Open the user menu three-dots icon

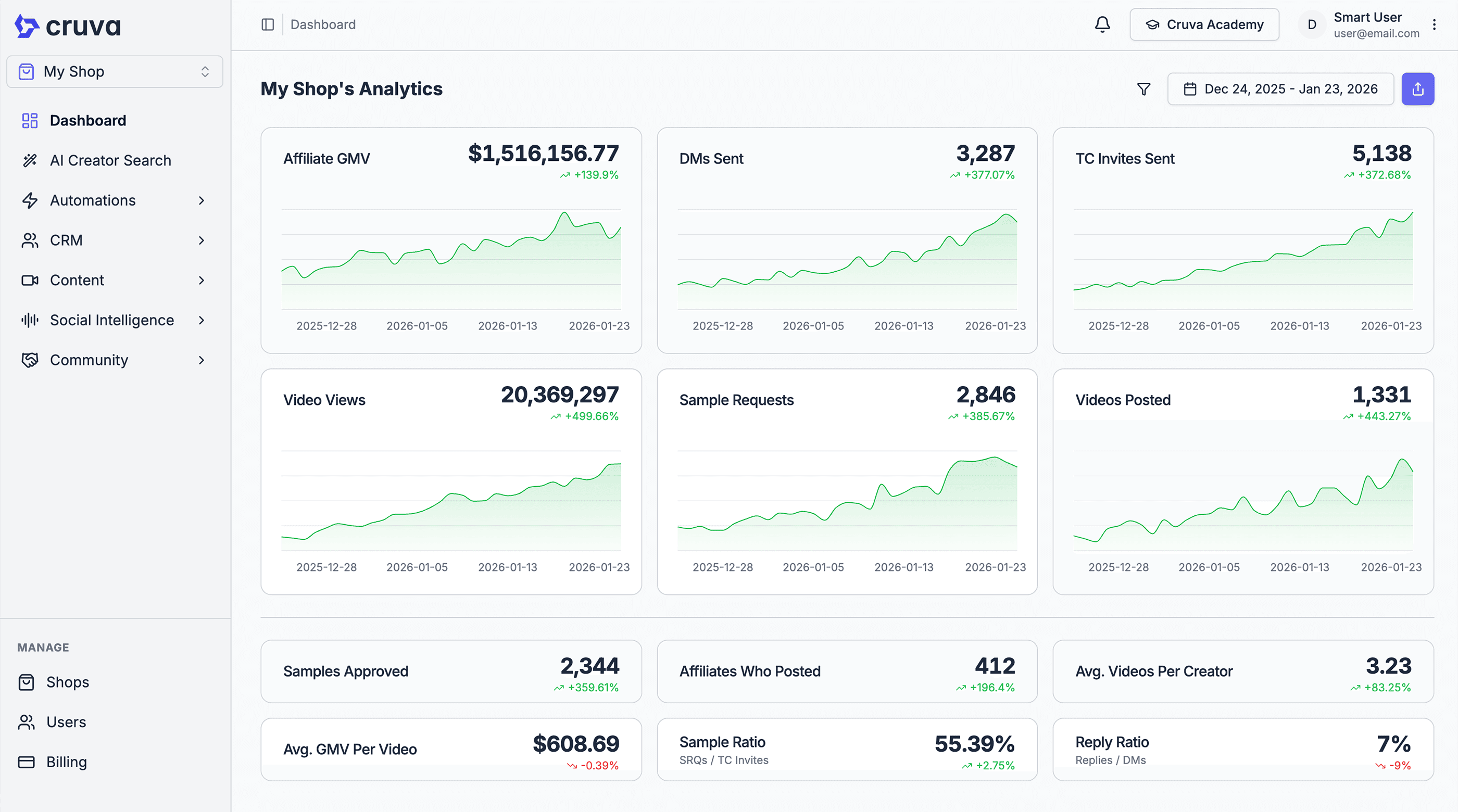coord(1434,24)
